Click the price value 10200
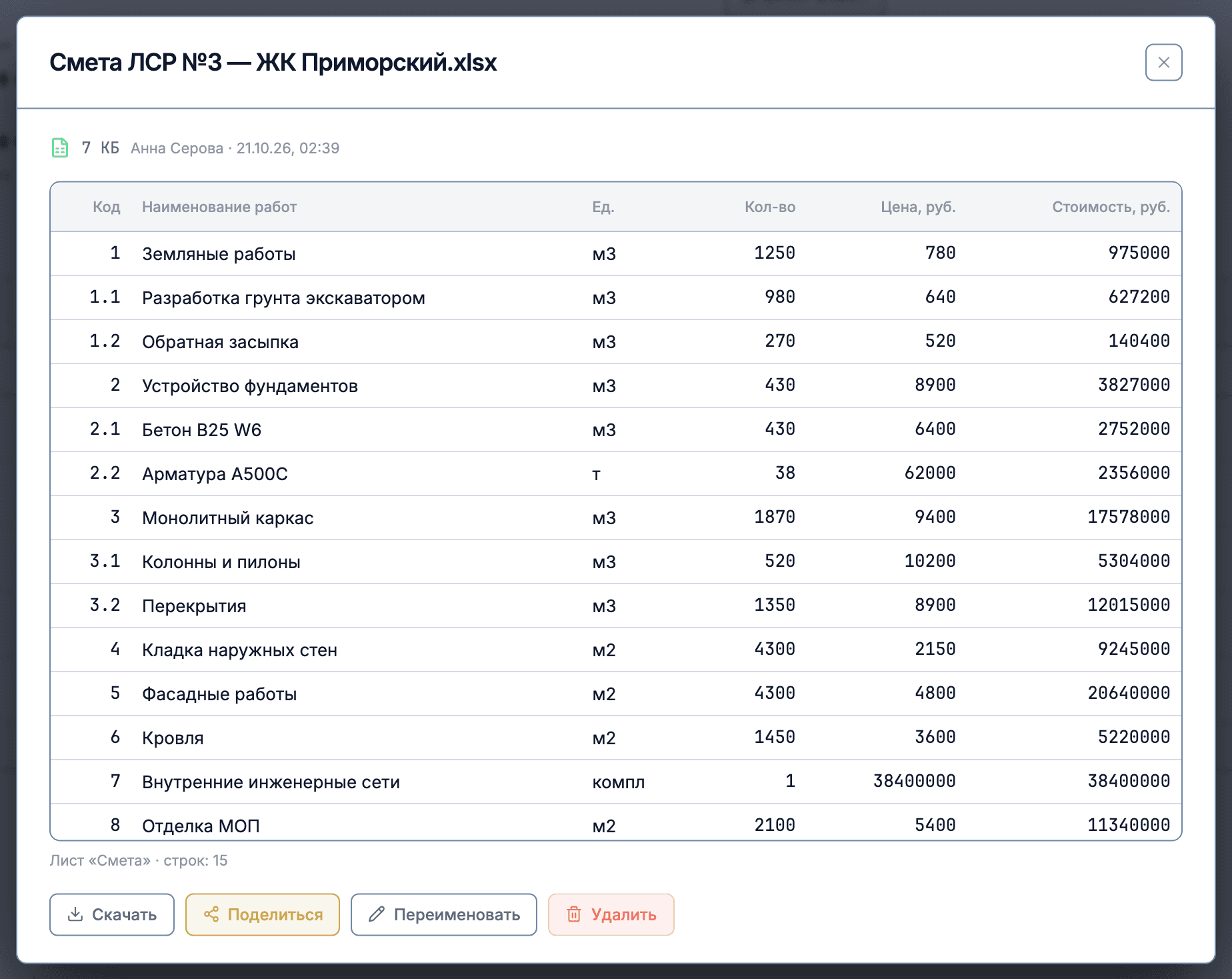Screen dimensions: 1232x979 coord(930,561)
